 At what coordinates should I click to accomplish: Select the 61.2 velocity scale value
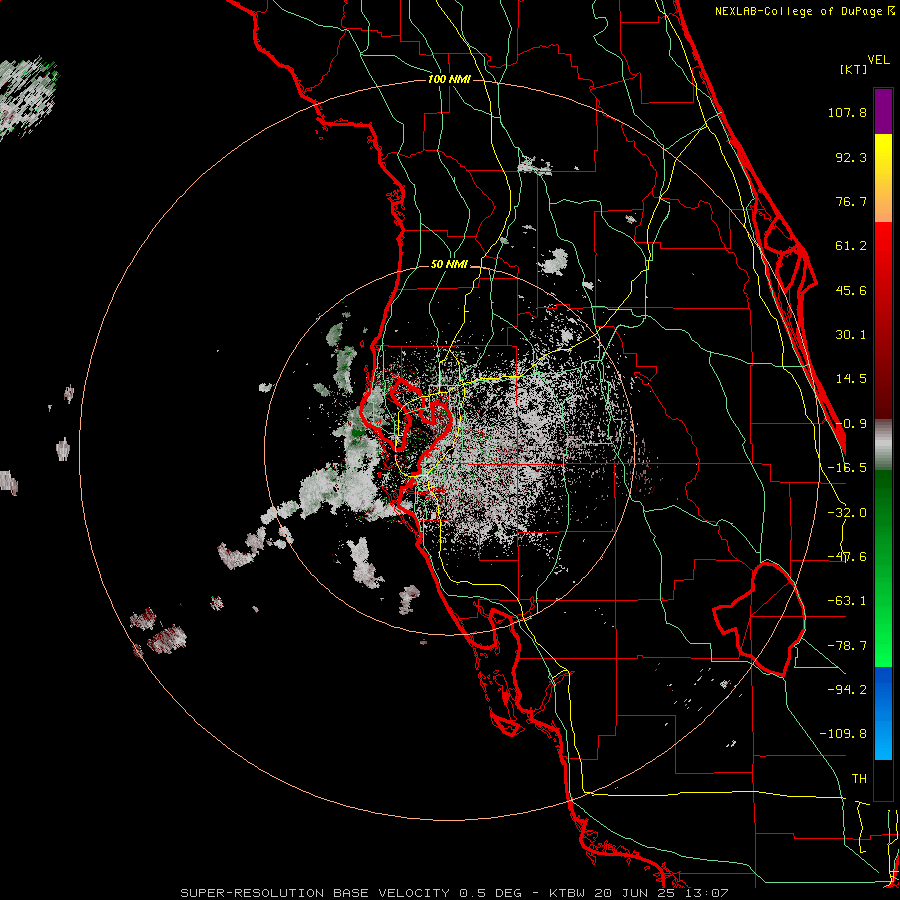[851, 246]
